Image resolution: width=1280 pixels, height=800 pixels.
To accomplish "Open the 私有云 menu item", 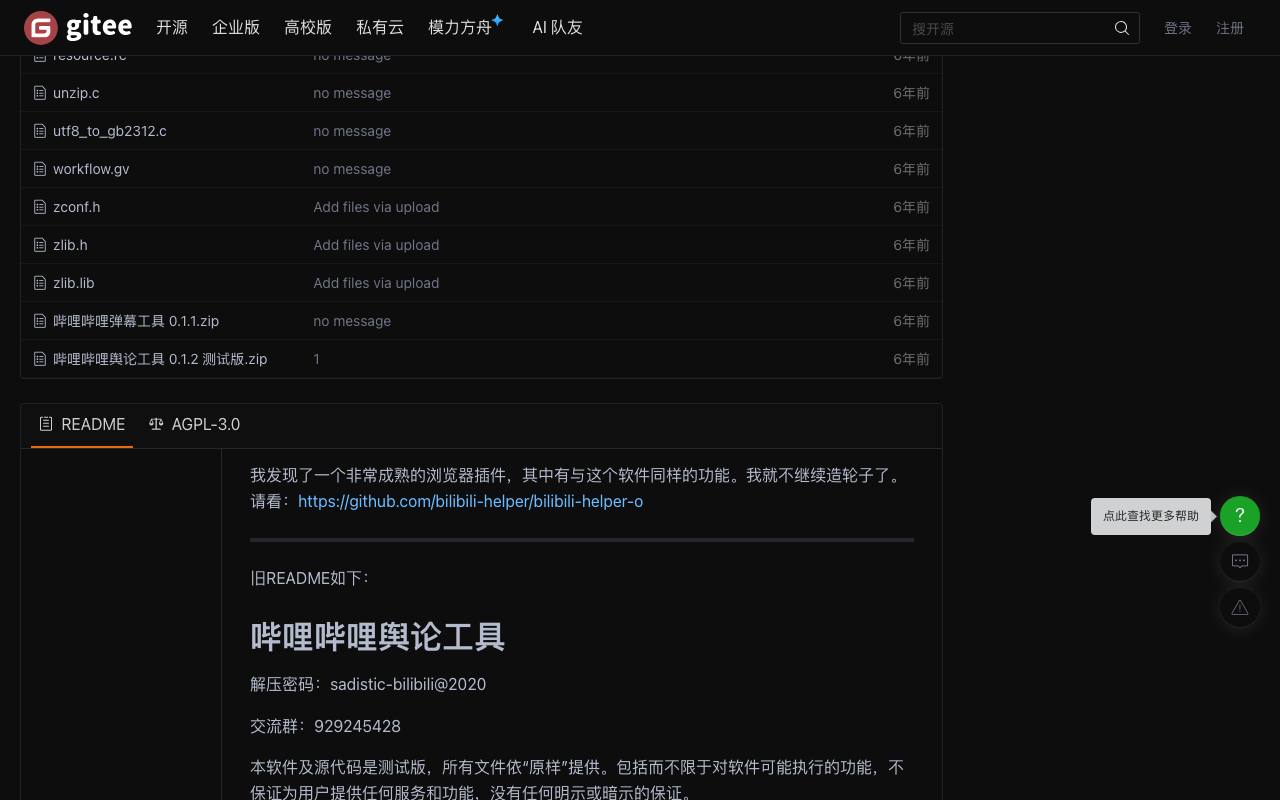I will pos(380,28).
